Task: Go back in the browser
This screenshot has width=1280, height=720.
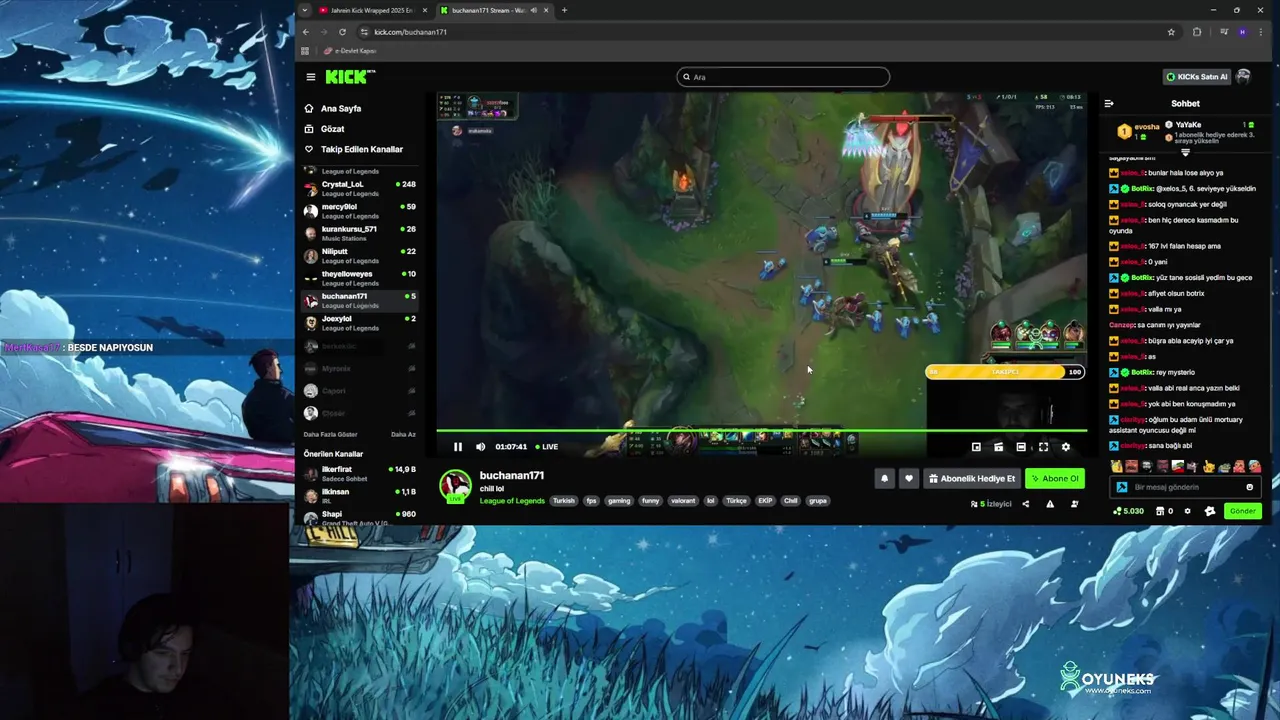Action: pyautogui.click(x=306, y=32)
